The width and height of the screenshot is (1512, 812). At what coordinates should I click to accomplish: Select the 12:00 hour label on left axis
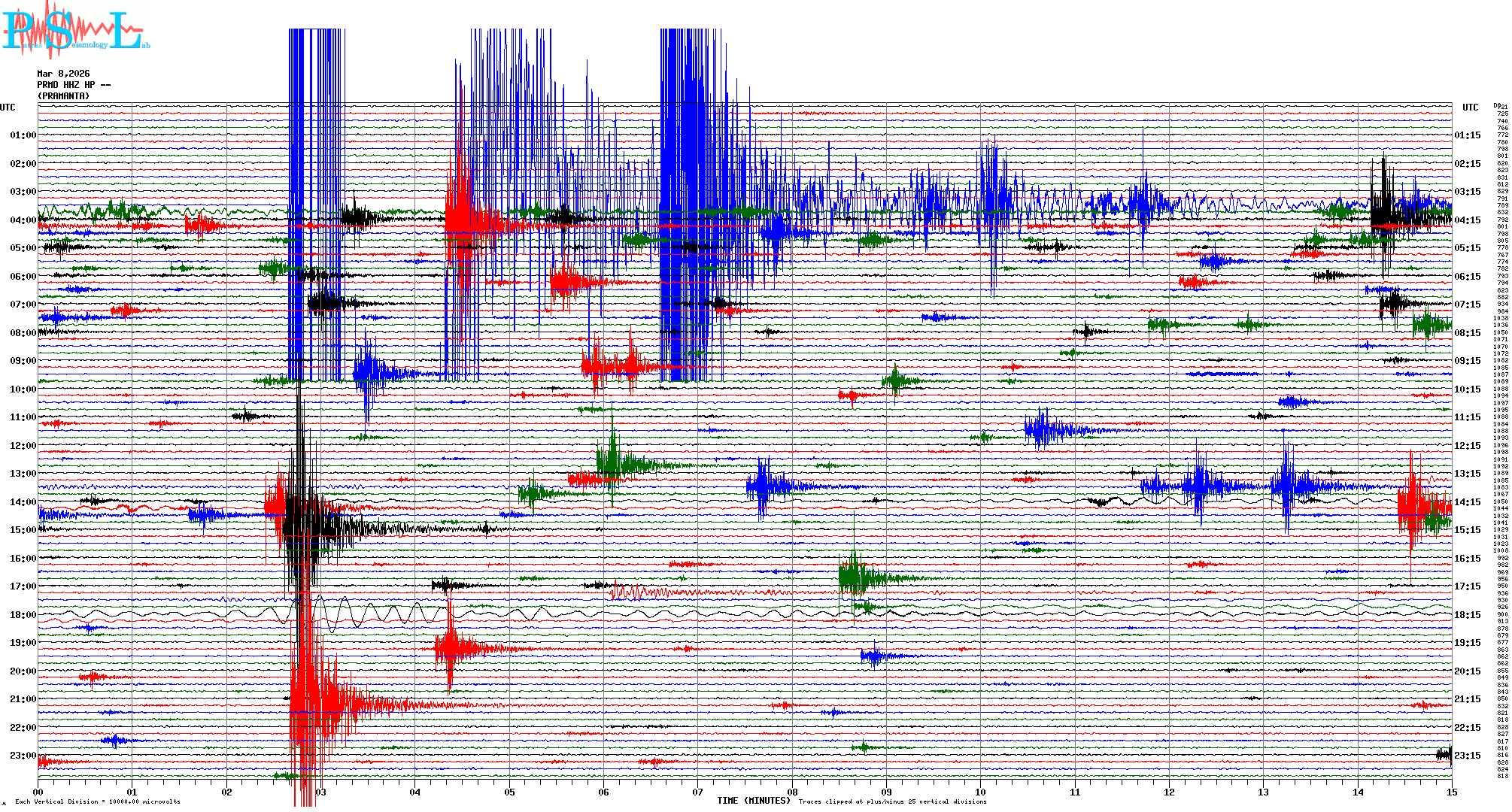click(23, 446)
